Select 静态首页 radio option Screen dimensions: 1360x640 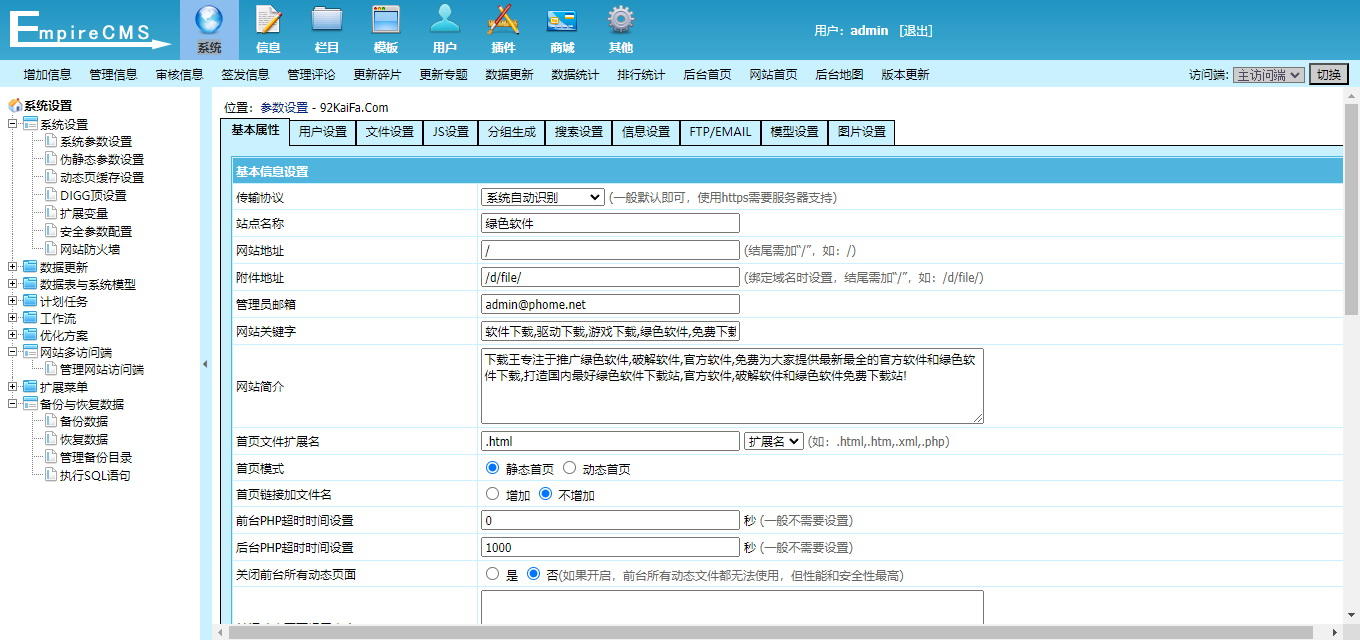click(492, 467)
